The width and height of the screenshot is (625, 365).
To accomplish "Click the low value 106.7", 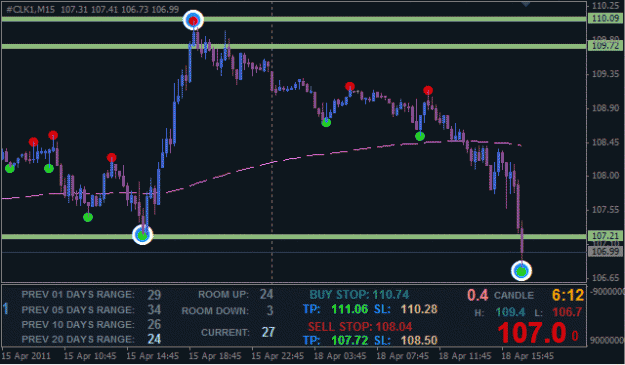I will click(x=567, y=312).
